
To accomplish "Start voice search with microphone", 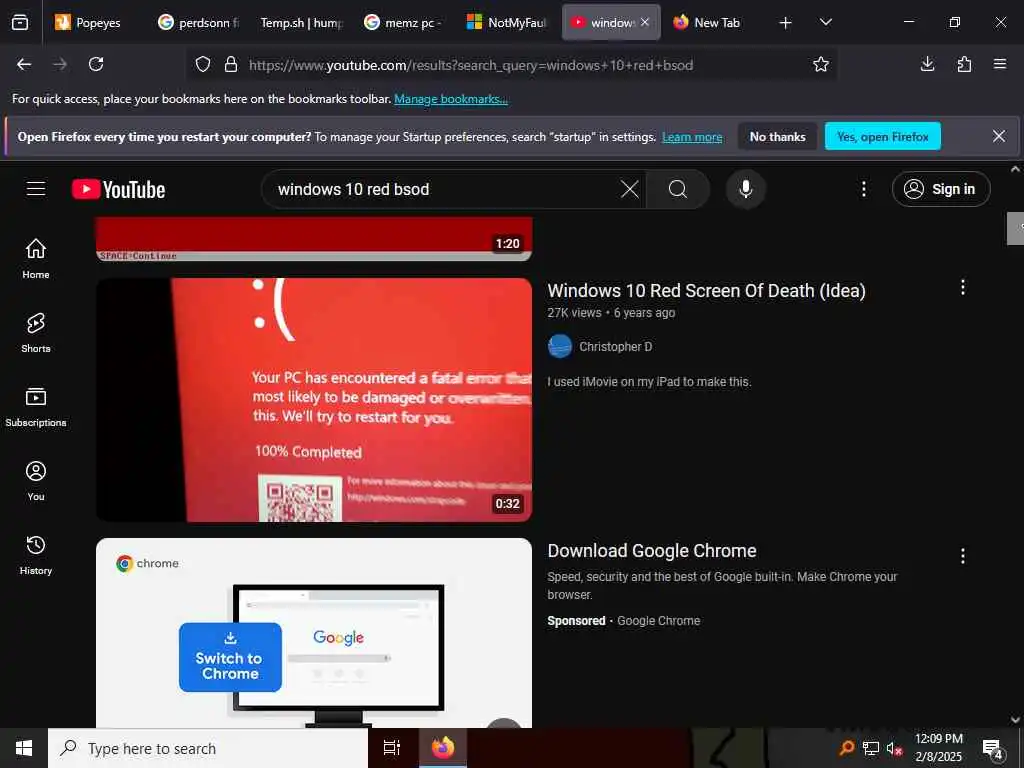I will [745, 189].
